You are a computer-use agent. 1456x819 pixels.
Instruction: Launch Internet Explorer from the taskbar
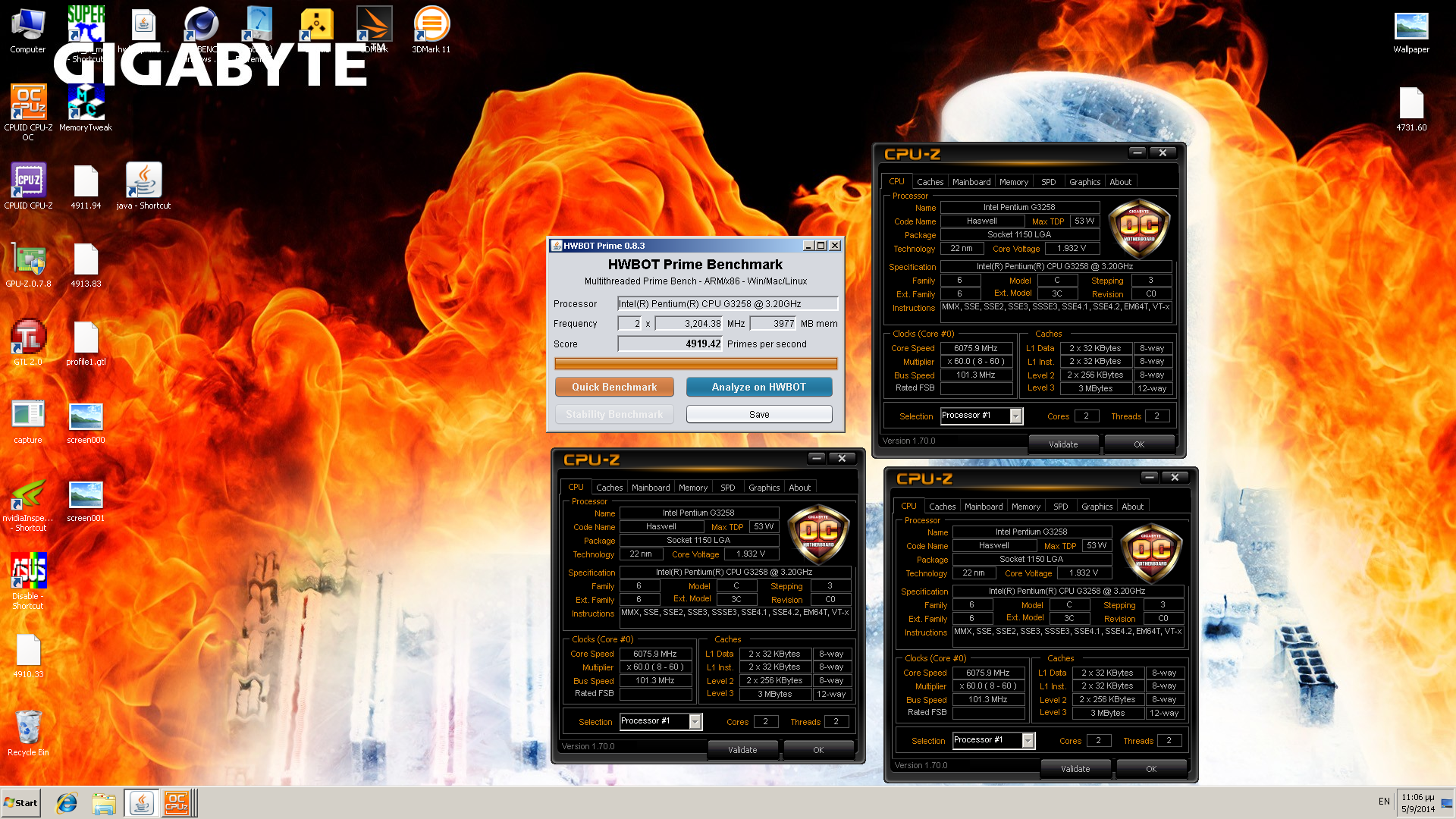pyautogui.click(x=67, y=803)
